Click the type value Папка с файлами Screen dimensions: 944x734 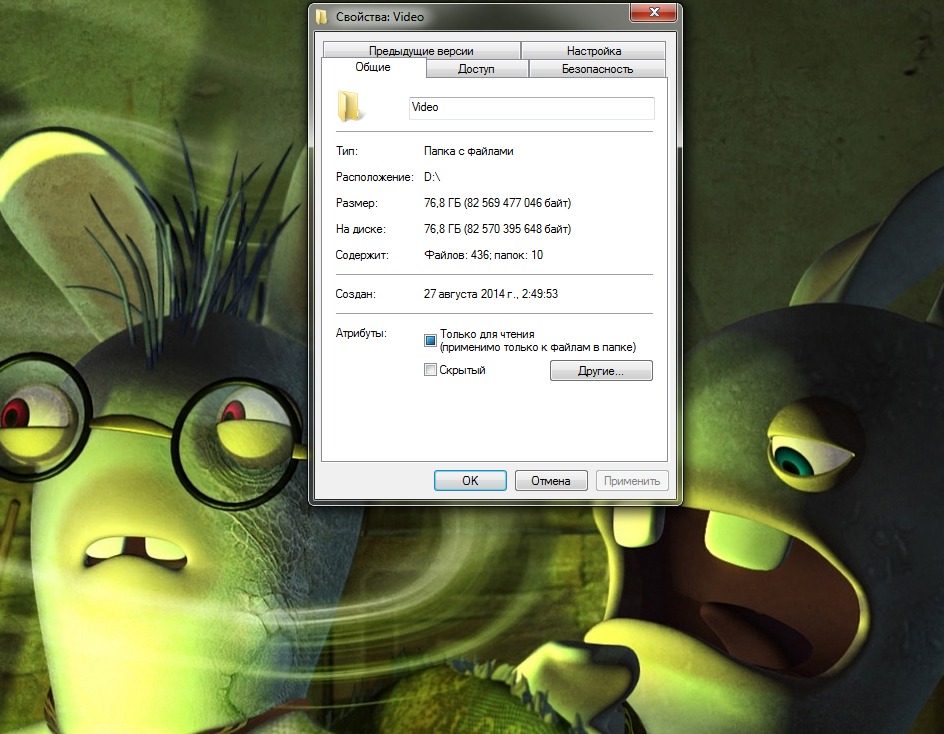coord(468,151)
